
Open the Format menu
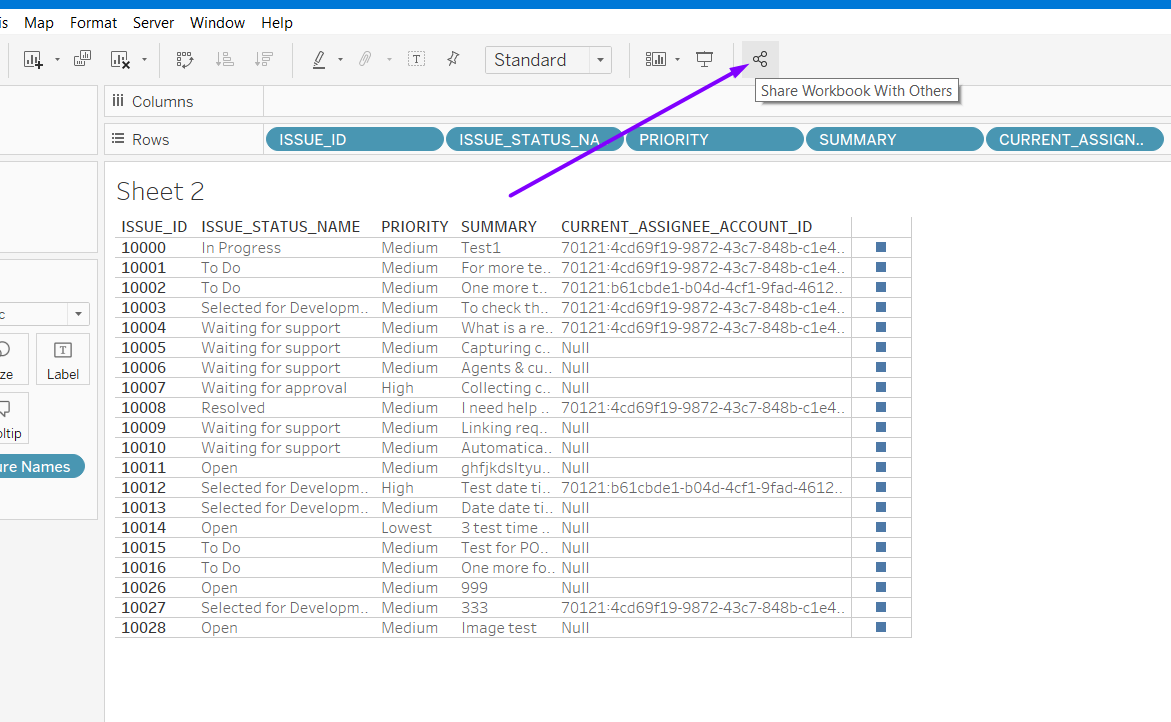tap(93, 22)
